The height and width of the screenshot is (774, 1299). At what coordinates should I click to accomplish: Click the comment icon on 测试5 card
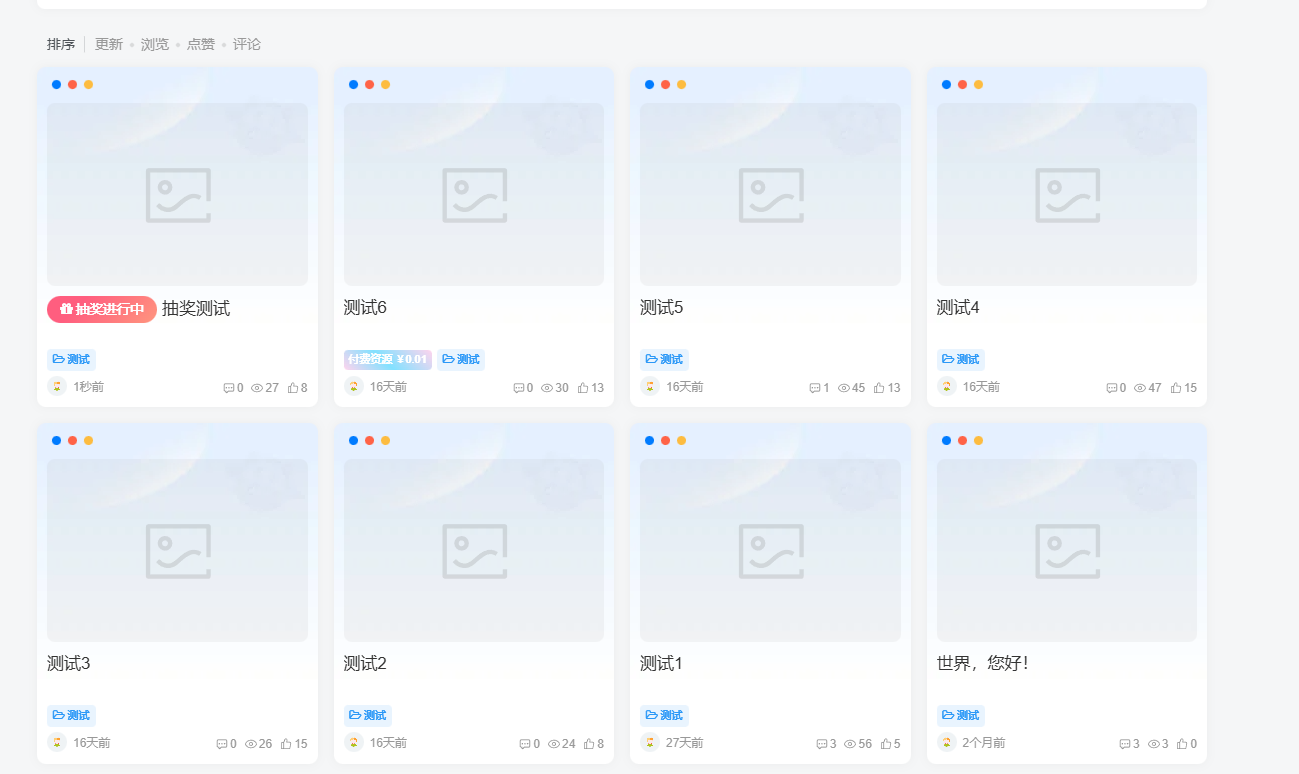(x=815, y=388)
